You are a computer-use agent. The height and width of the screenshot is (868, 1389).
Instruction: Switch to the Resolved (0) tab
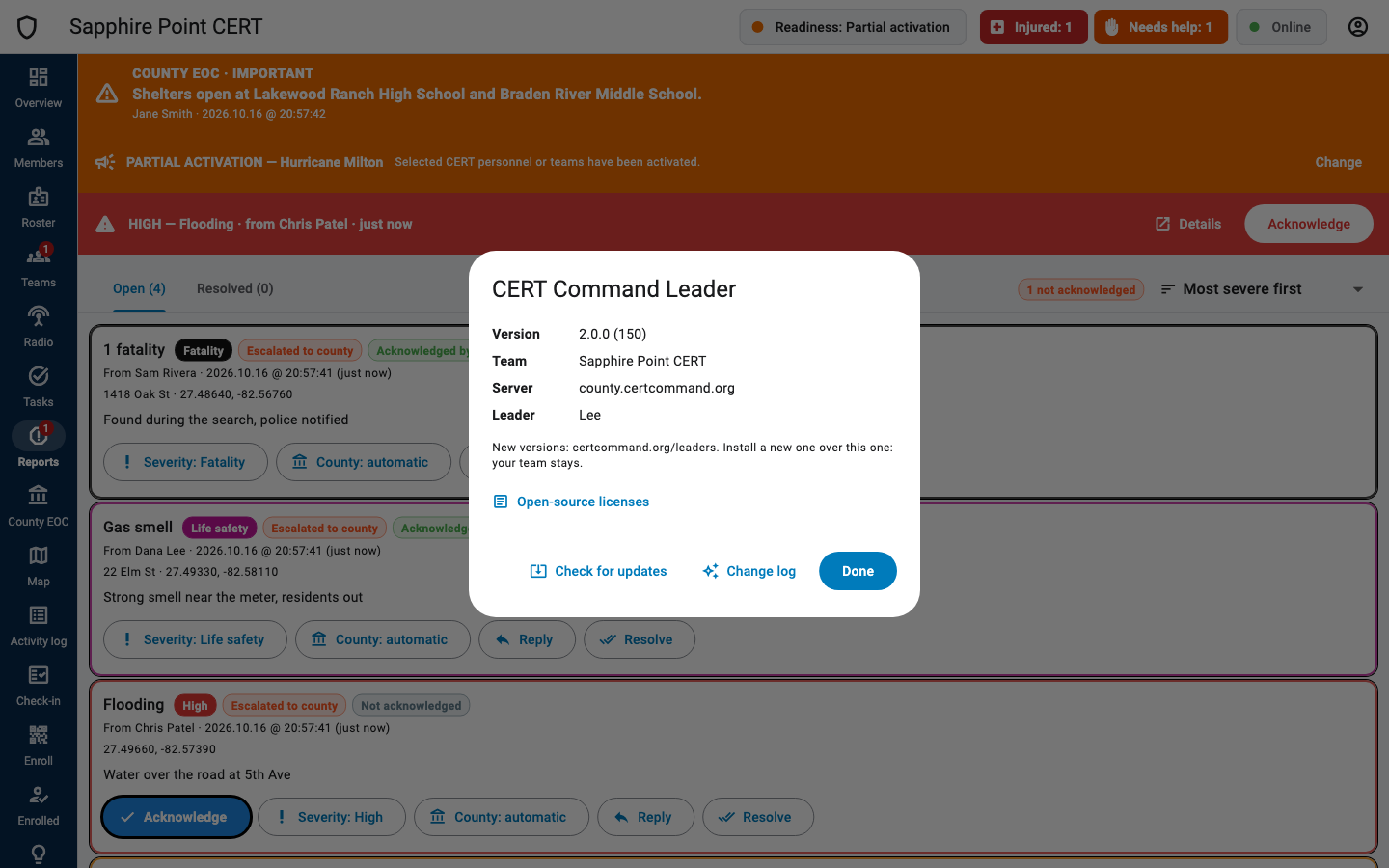coord(235,288)
